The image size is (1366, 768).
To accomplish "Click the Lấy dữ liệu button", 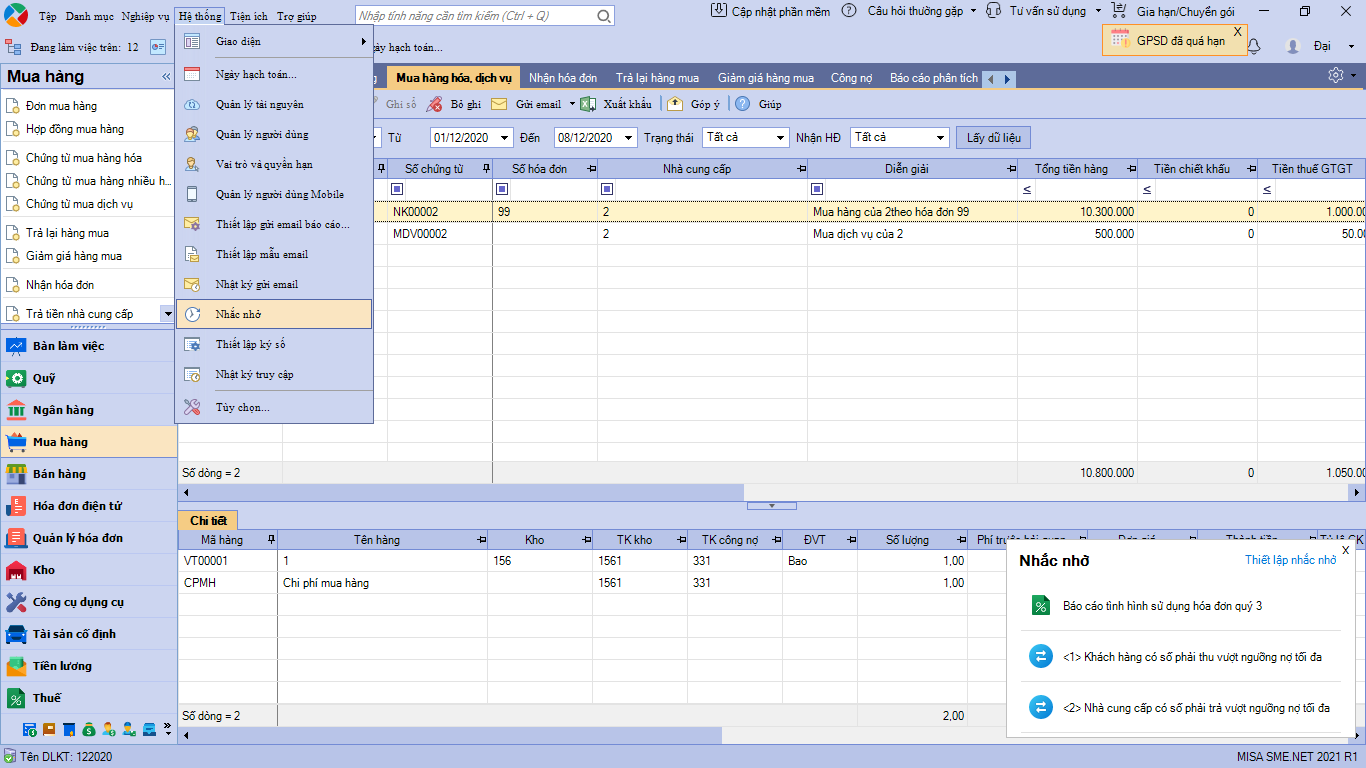I will (x=994, y=138).
